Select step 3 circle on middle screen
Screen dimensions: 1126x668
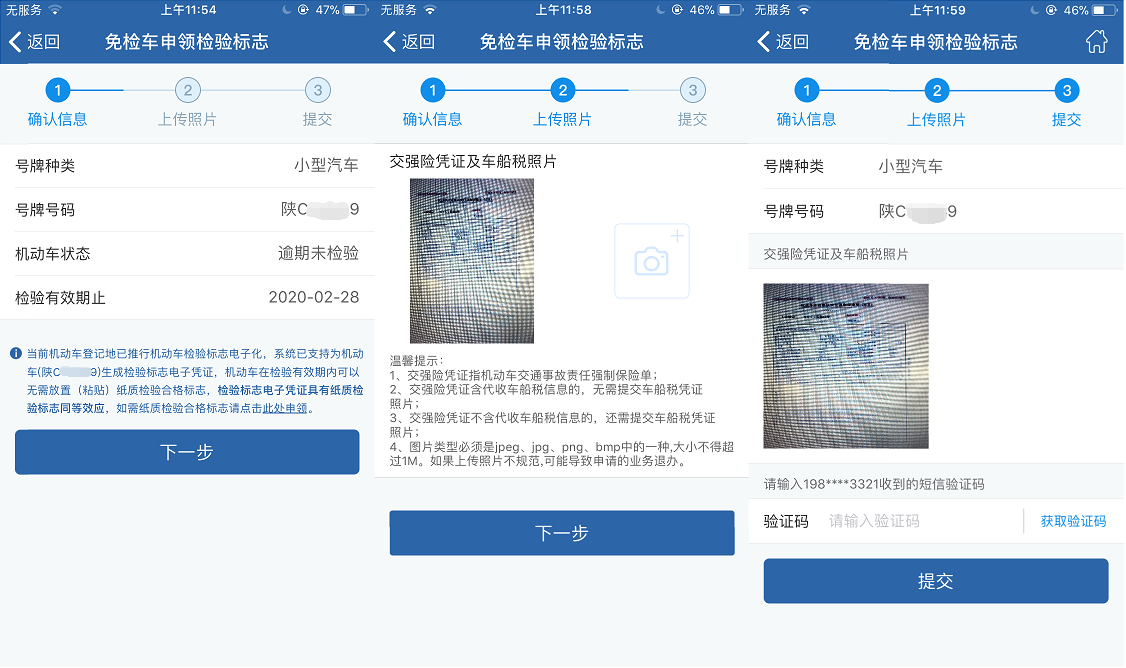(692, 91)
